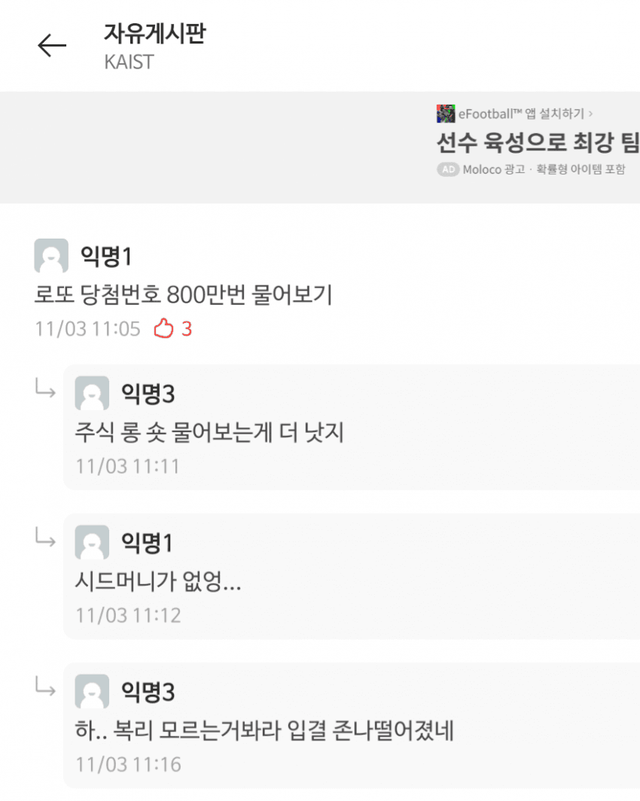Screen dimensions: 640x801
Task: Like the lotto post via thumbs-up icon
Action: [163, 328]
